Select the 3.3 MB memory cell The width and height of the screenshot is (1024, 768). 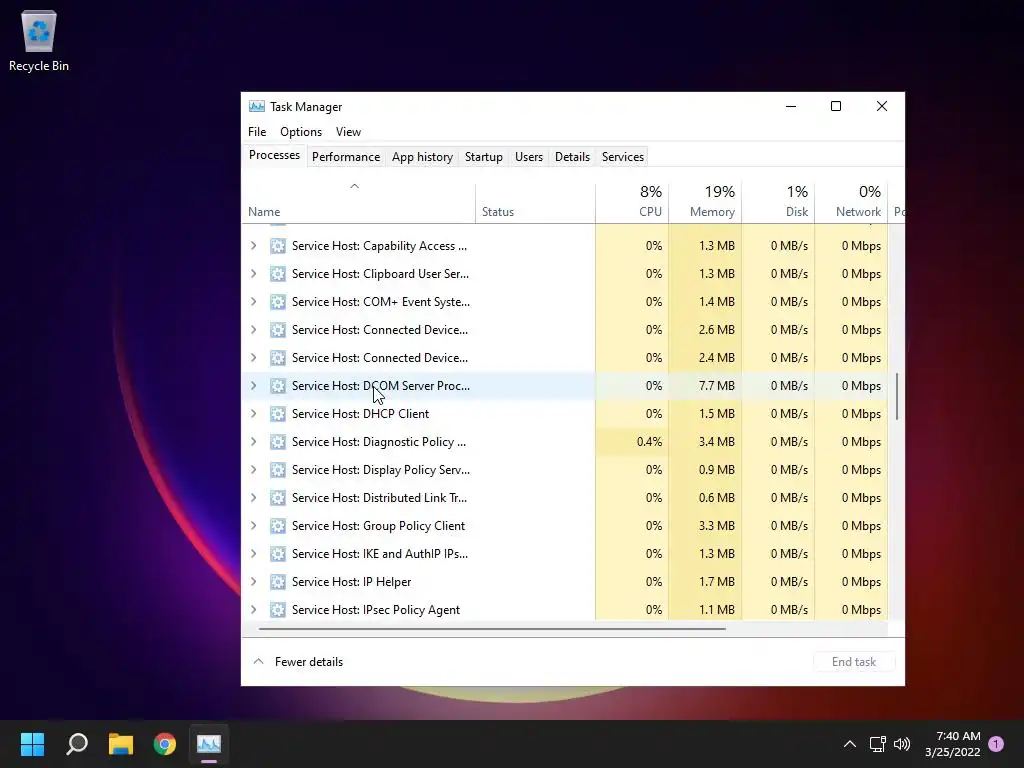[705, 526]
